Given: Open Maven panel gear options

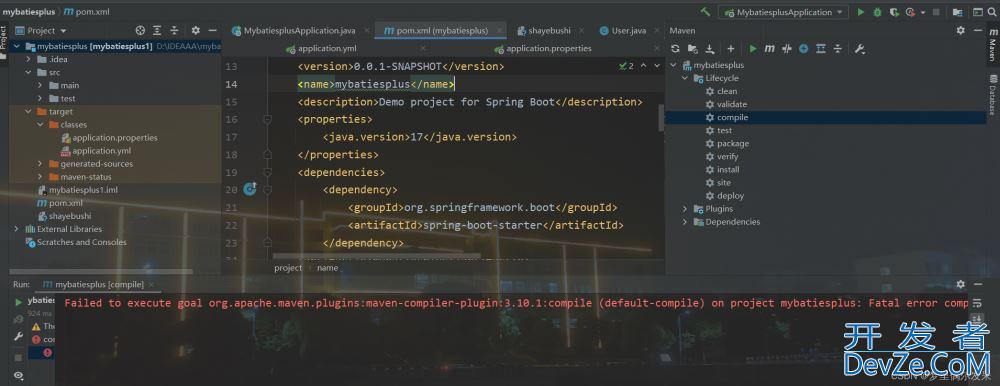Looking at the screenshot, I should tap(961, 30).
